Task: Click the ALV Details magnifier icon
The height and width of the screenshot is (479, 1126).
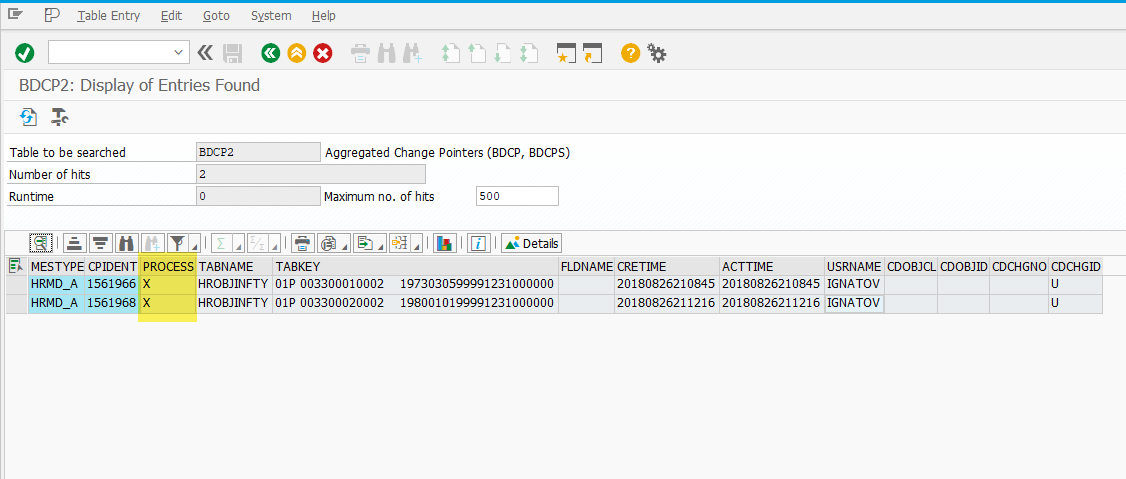Action: coord(41,243)
